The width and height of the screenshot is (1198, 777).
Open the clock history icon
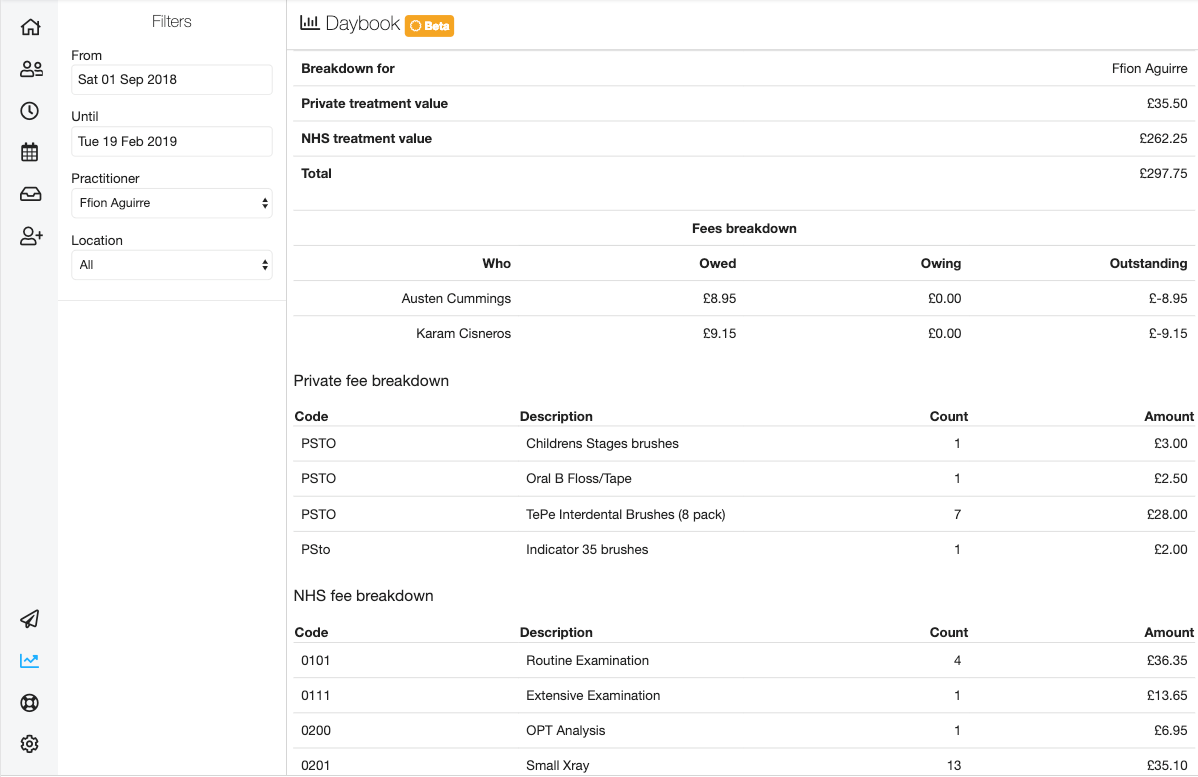[x=30, y=111]
